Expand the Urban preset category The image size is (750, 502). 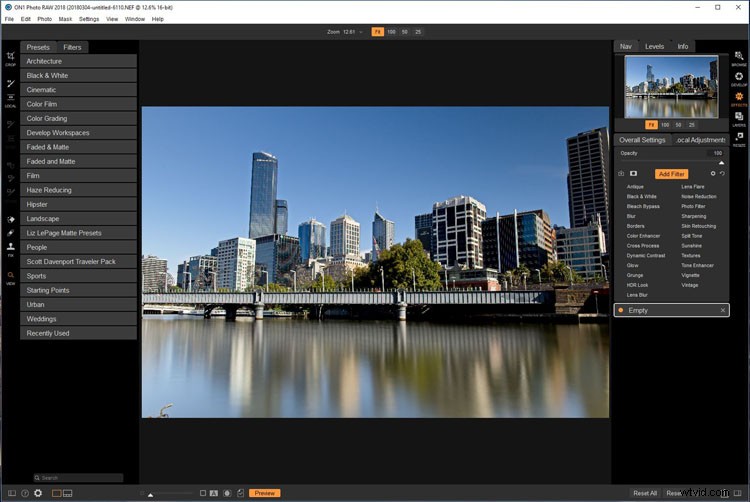click(78, 305)
